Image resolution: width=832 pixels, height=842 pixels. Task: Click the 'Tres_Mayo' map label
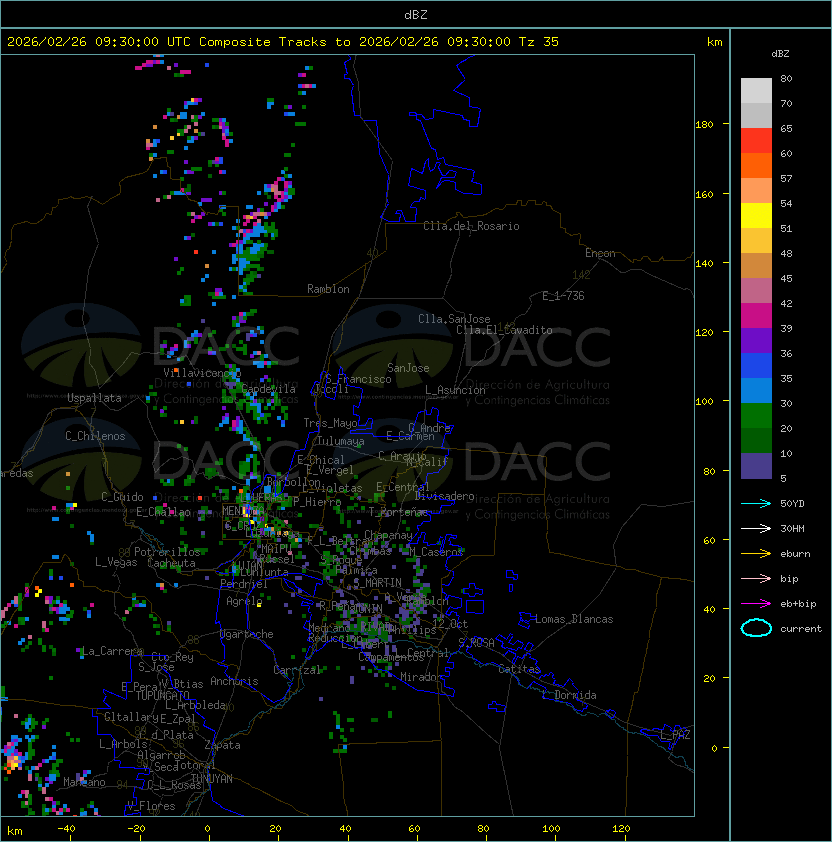coord(330,423)
